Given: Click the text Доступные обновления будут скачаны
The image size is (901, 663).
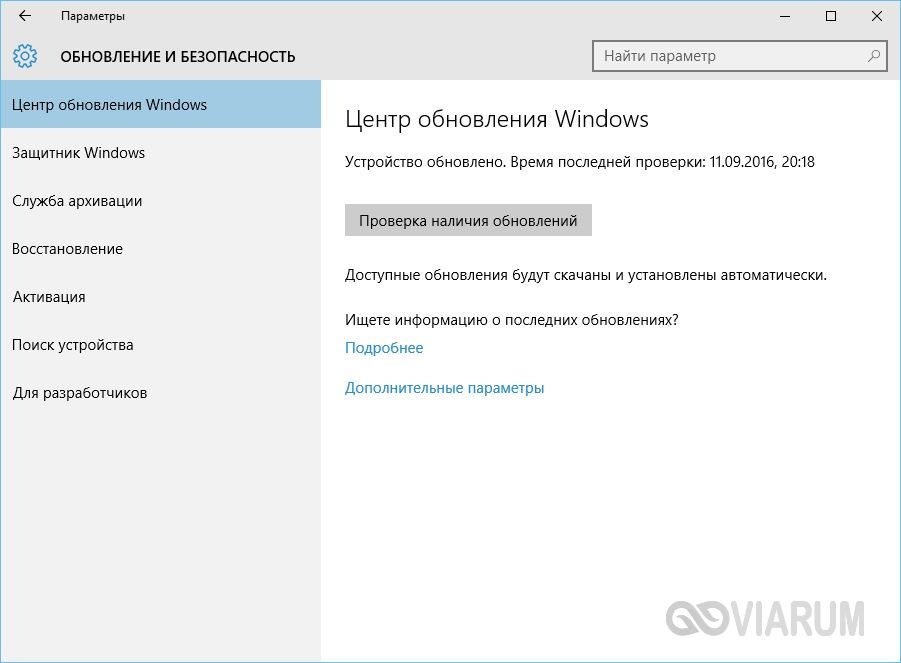Looking at the screenshot, I should click(x=586, y=275).
